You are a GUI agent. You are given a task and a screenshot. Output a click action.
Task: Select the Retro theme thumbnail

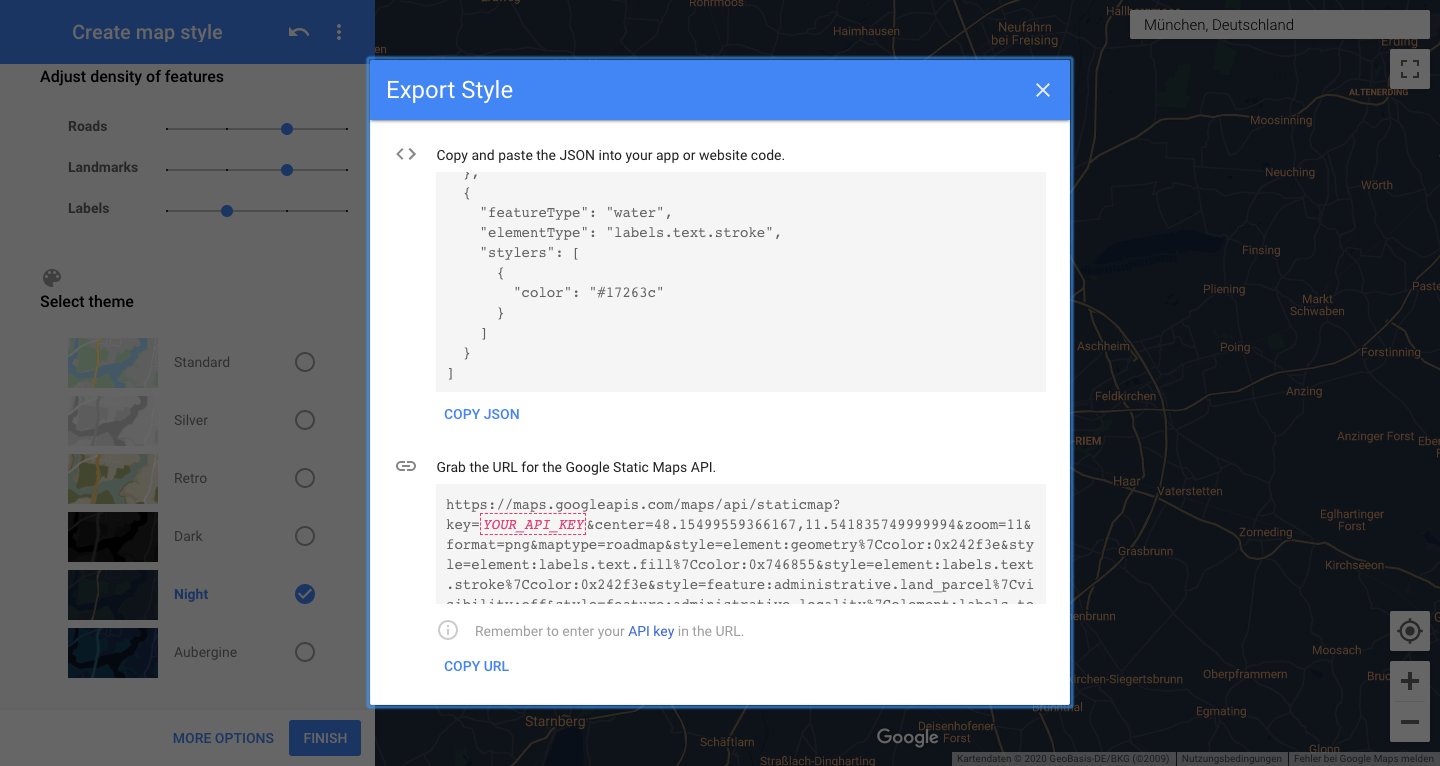click(x=113, y=479)
